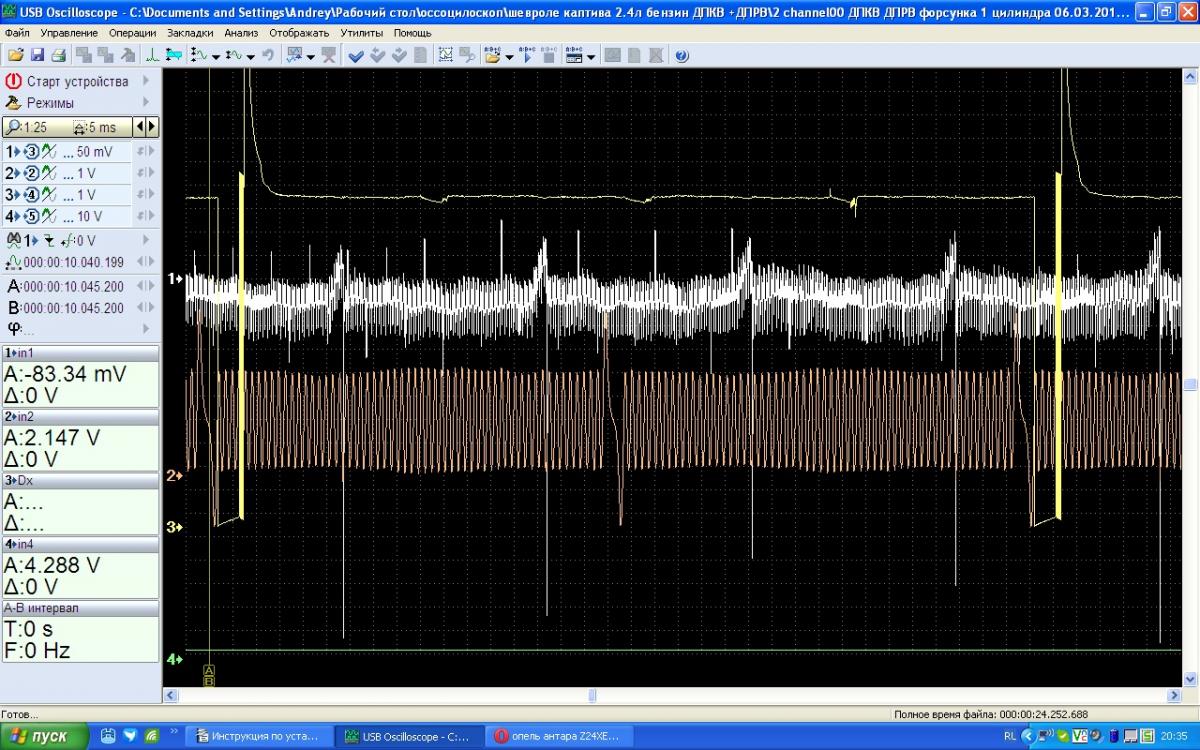Image resolution: width=1200 pixels, height=750 pixels.
Task: Open the Управление menu
Action: (x=70, y=33)
